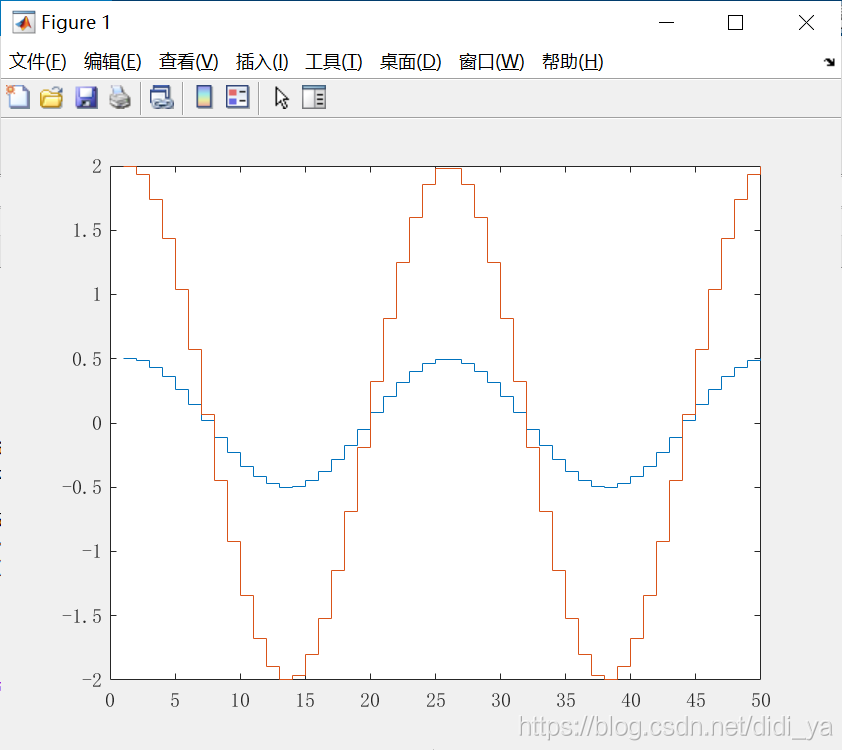The width and height of the screenshot is (842, 750).
Task: Click the y-axis tick label 1.5
Action: pos(87,231)
